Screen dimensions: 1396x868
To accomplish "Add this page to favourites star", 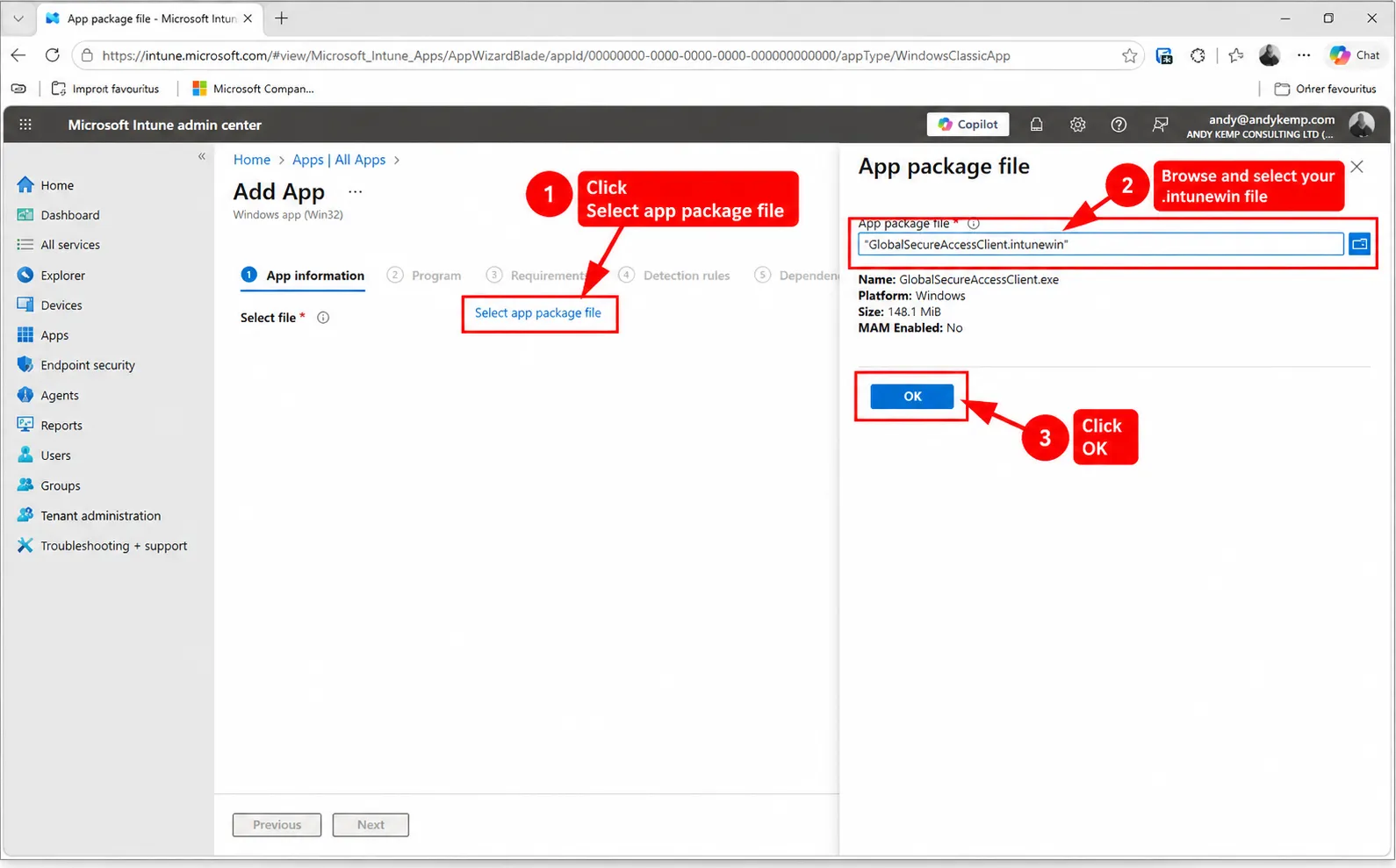I will point(1129,56).
